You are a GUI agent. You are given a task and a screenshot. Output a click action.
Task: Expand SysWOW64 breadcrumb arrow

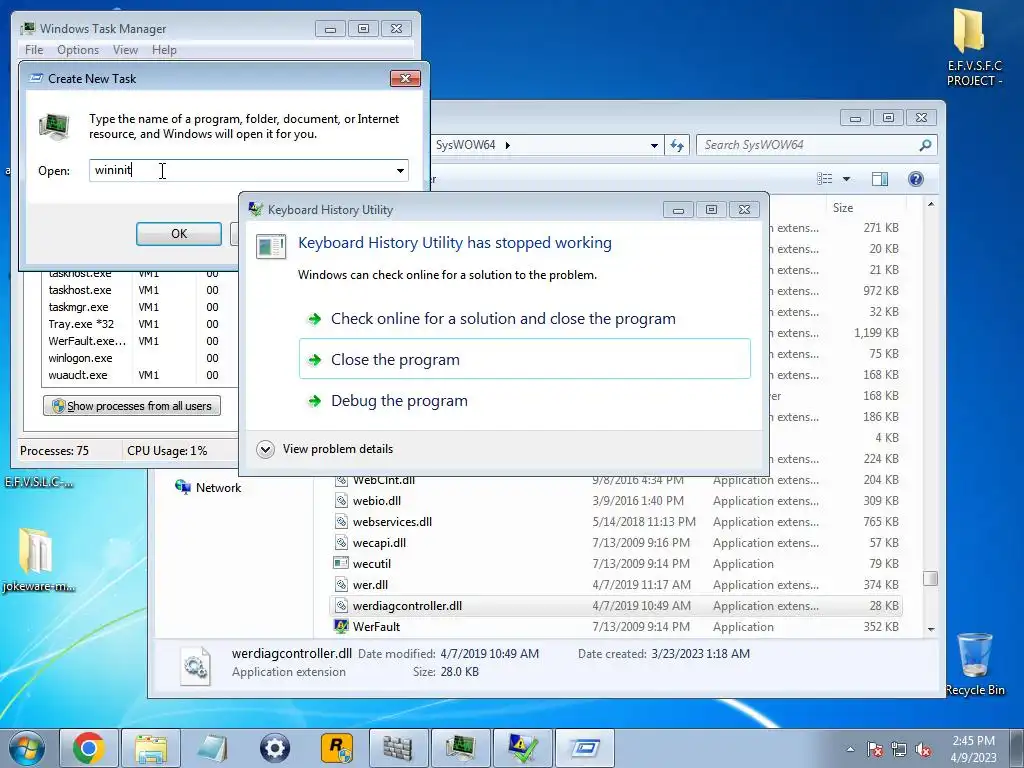(507, 145)
